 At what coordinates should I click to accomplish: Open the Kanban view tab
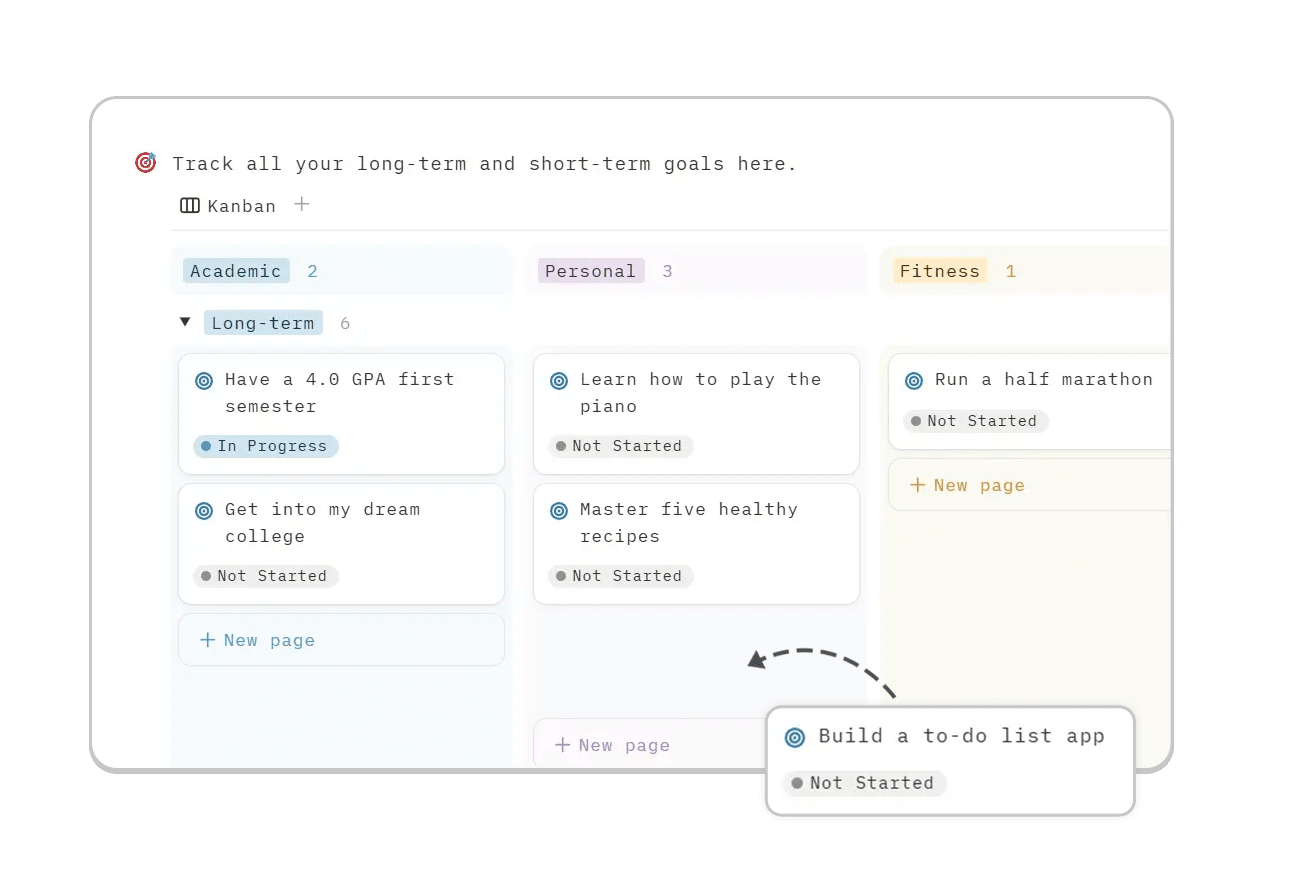pyautogui.click(x=241, y=206)
